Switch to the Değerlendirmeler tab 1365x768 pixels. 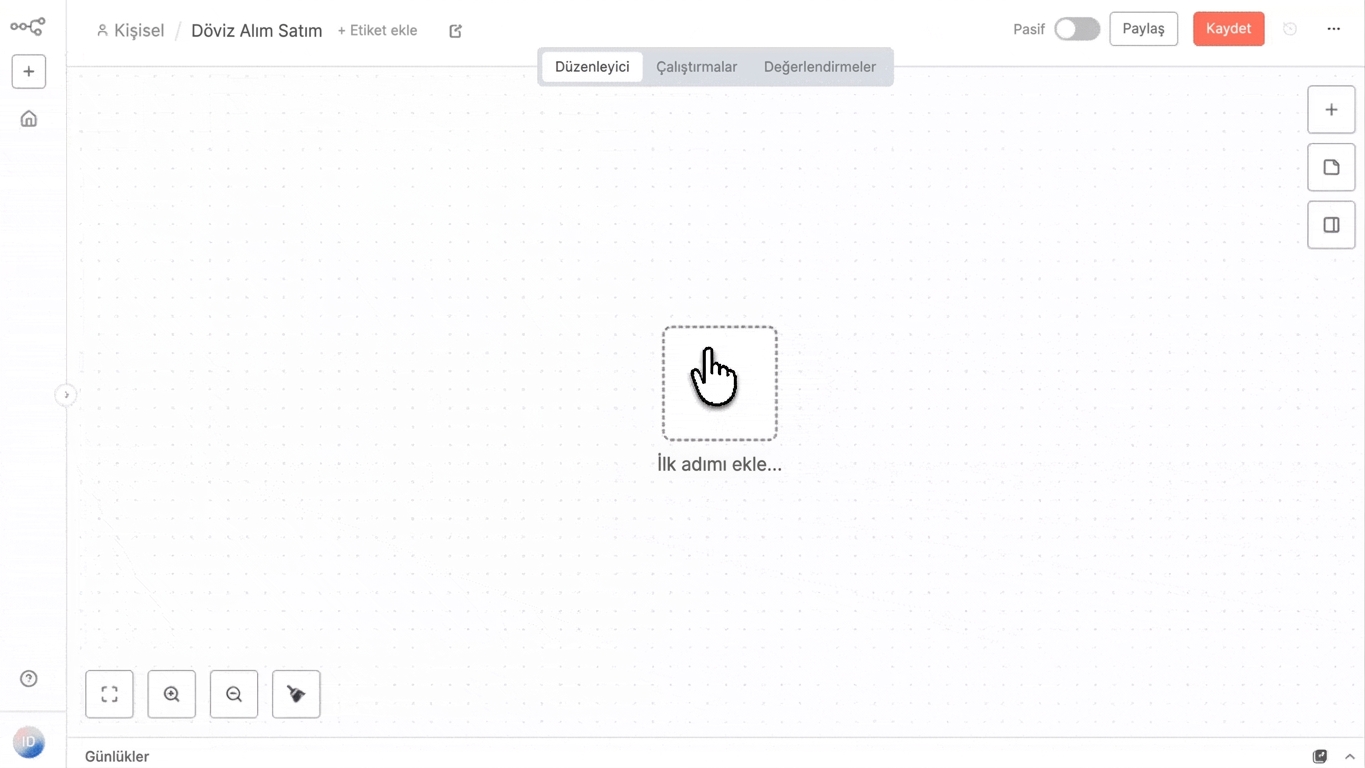point(820,67)
